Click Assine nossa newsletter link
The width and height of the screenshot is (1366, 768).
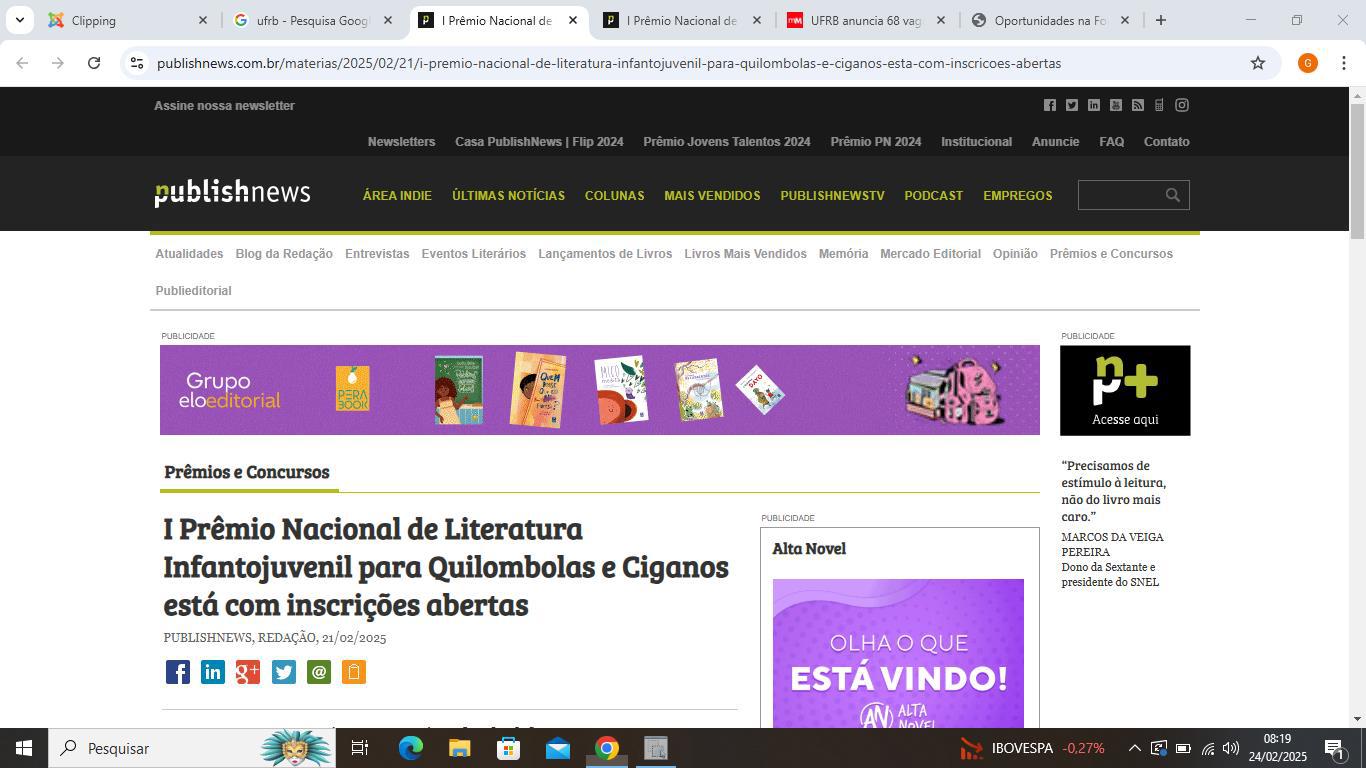tap(224, 106)
